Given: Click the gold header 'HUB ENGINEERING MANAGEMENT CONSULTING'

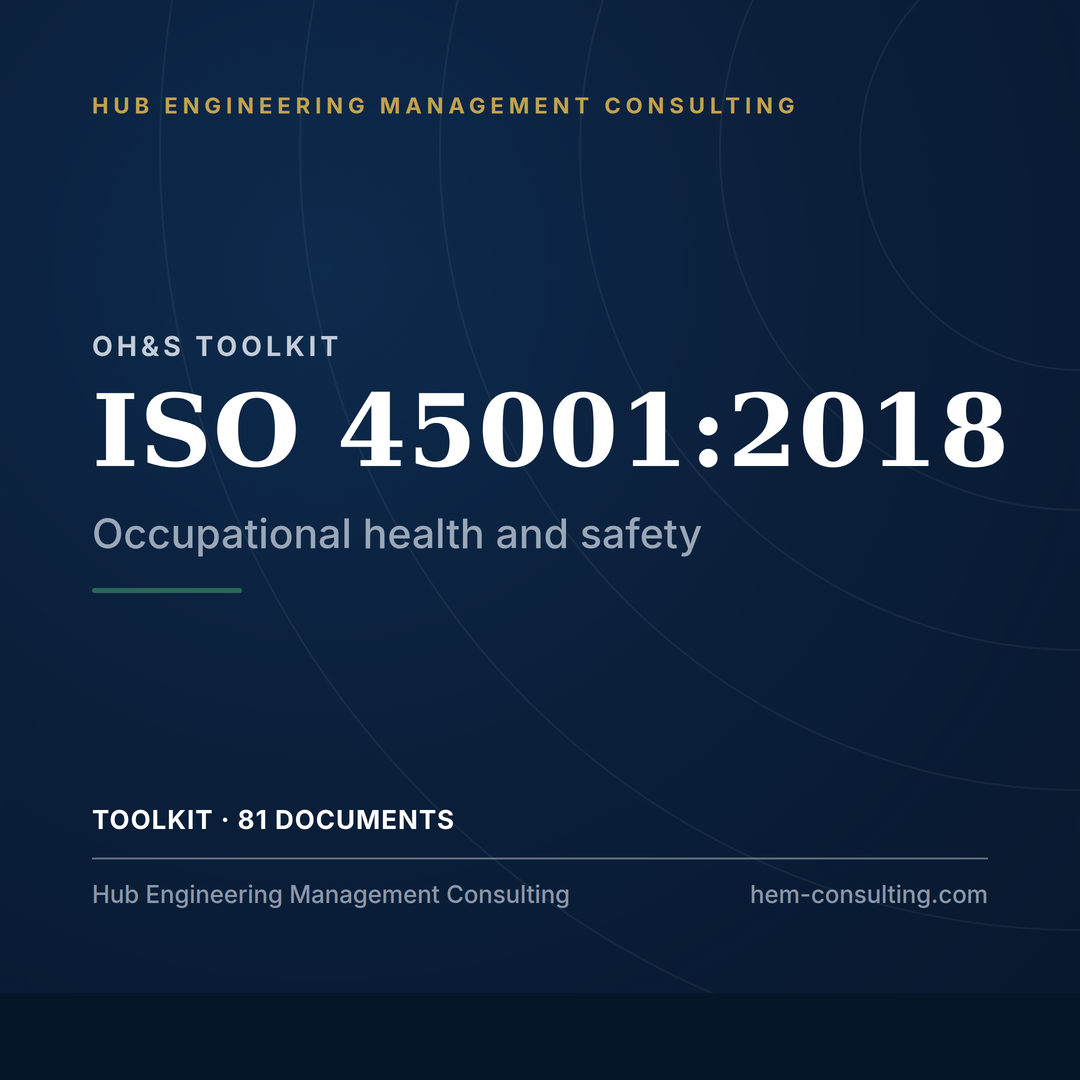Looking at the screenshot, I should pyautogui.click(x=444, y=105).
